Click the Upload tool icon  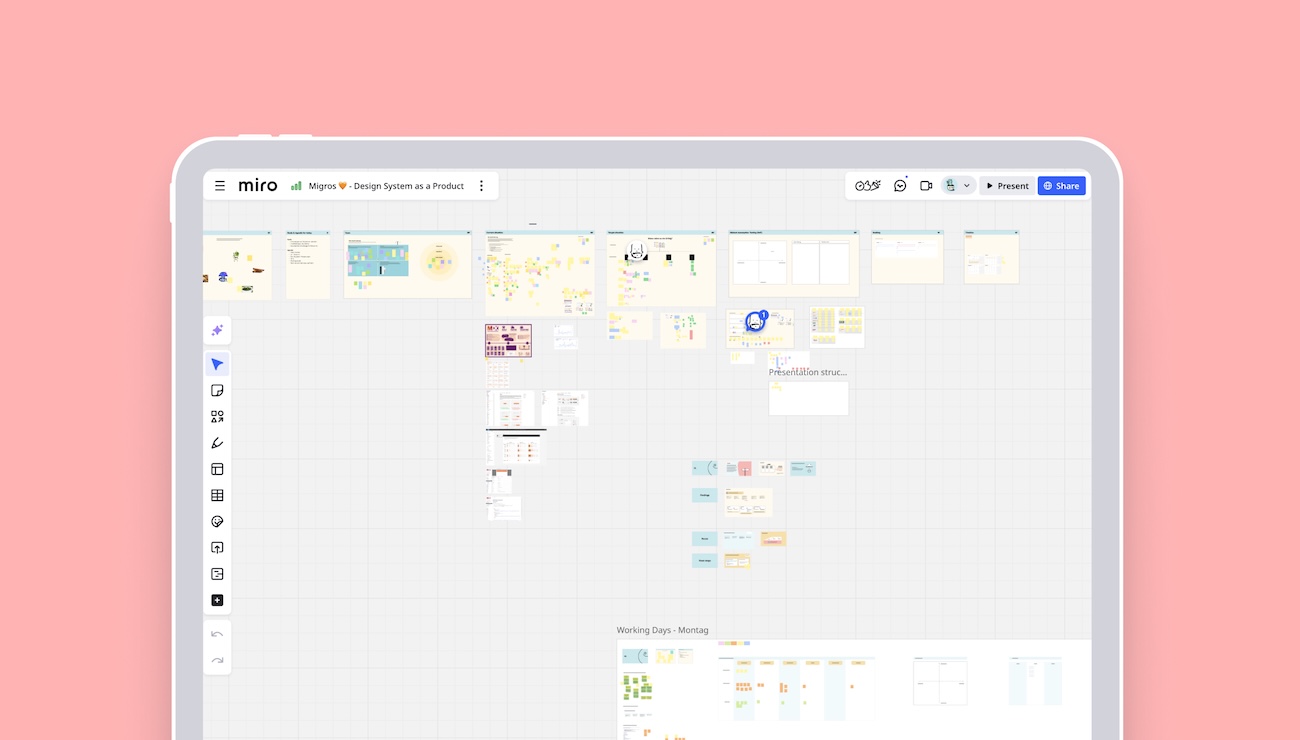(217, 548)
